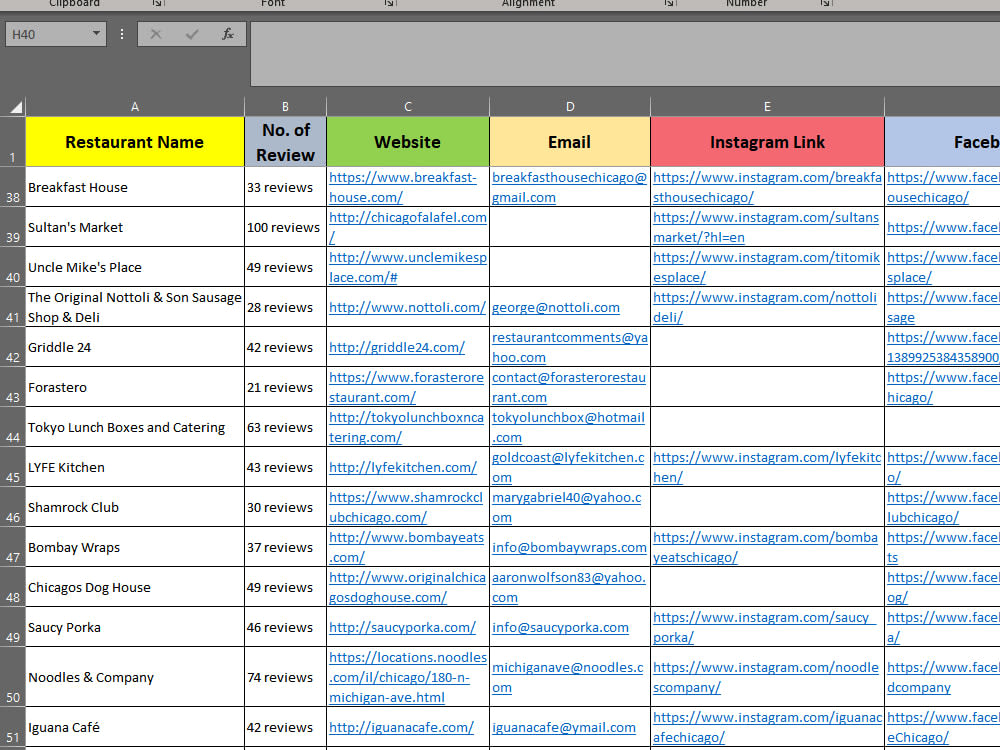This screenshot has height=750, width=1000.
Task: Select column A header
Action: 135,107
